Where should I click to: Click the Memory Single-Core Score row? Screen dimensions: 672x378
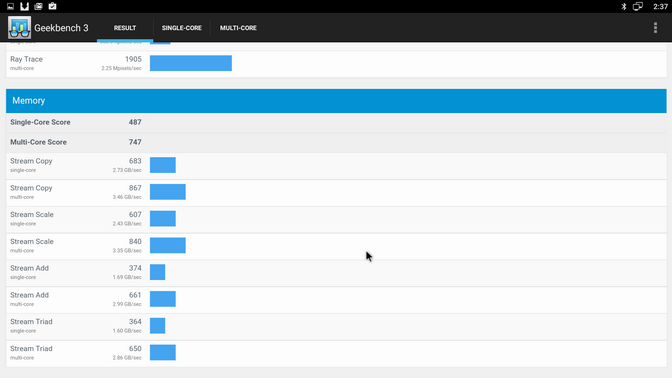pos(336,123)
